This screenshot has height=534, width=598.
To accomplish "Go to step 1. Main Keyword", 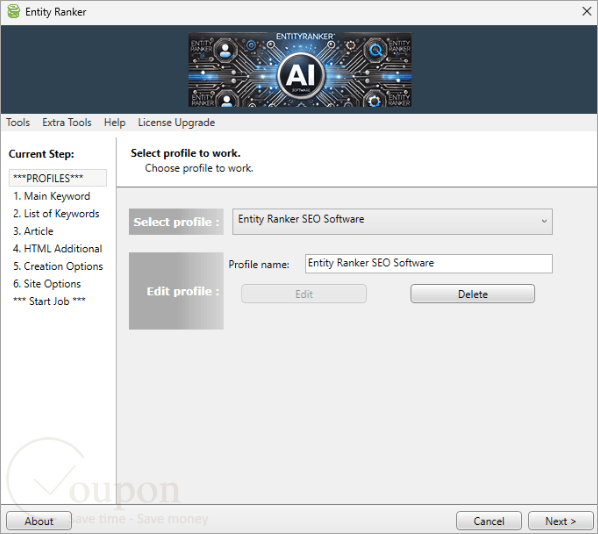I will pos(51,196).
